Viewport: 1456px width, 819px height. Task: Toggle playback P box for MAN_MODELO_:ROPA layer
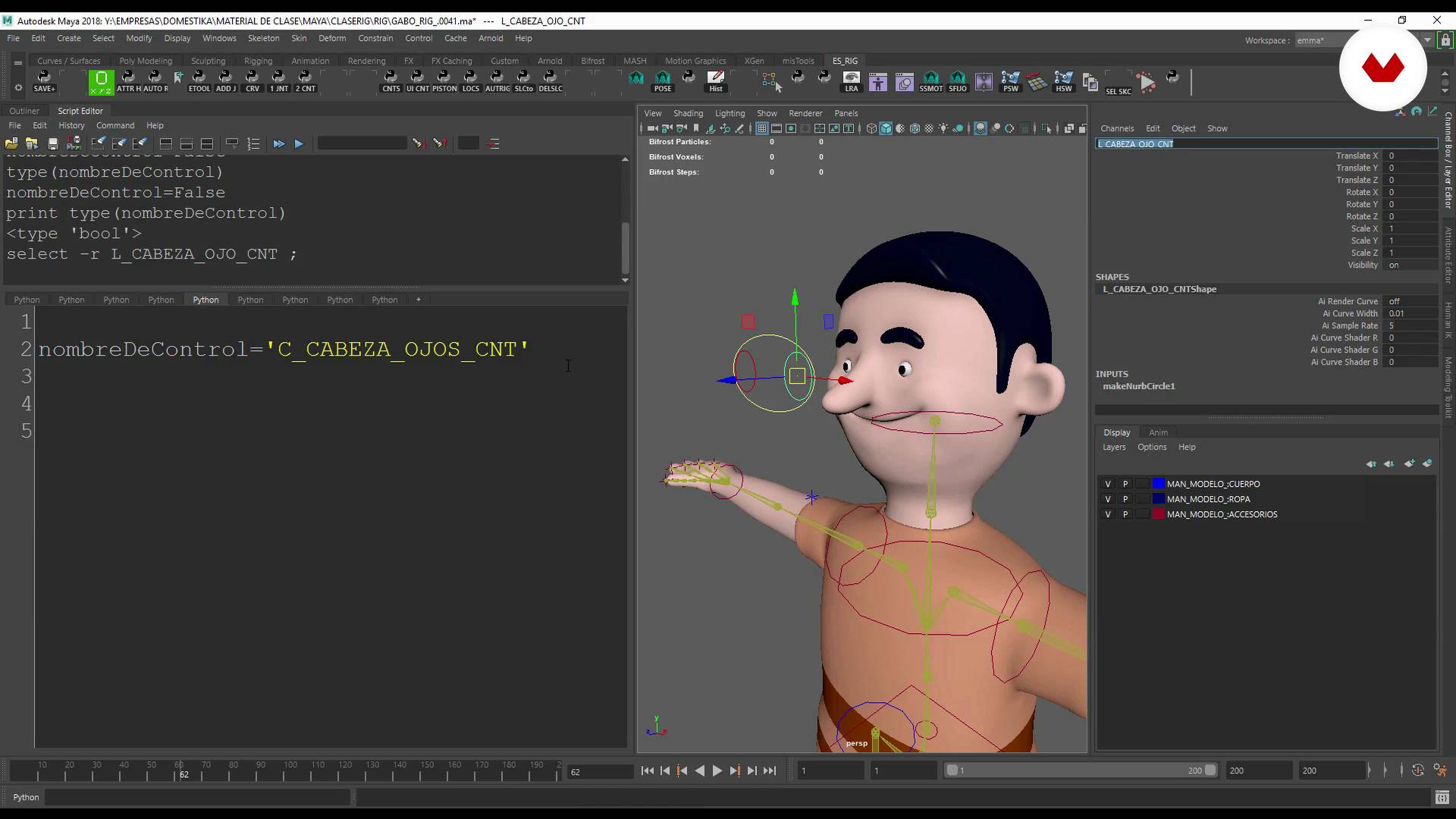pos(1125,499)
